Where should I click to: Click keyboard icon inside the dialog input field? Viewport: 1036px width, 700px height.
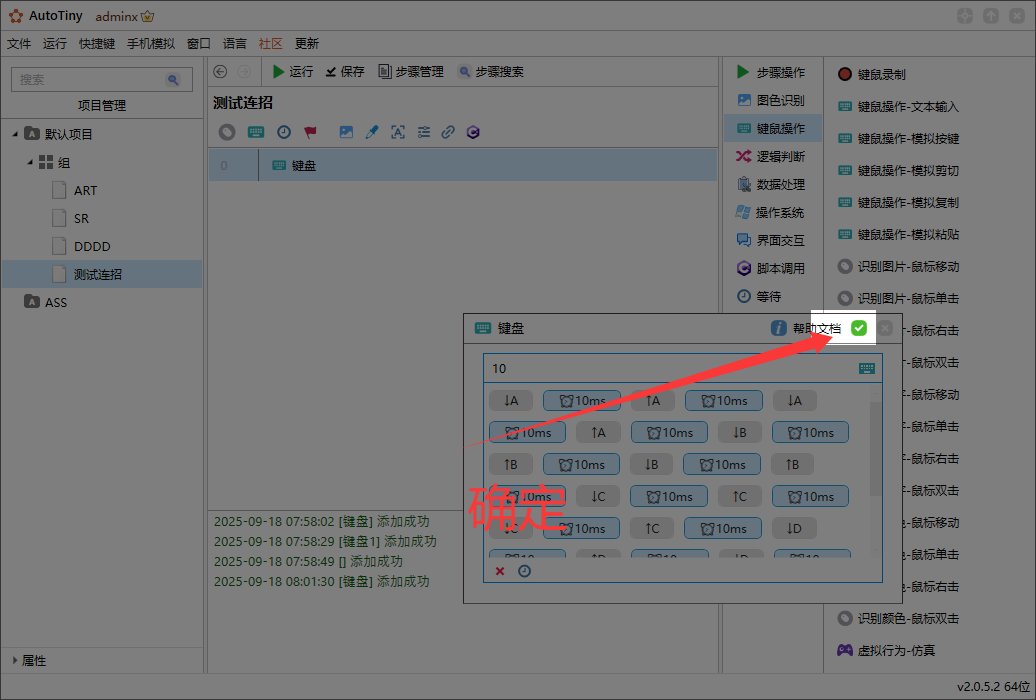[x=867, y=368]
